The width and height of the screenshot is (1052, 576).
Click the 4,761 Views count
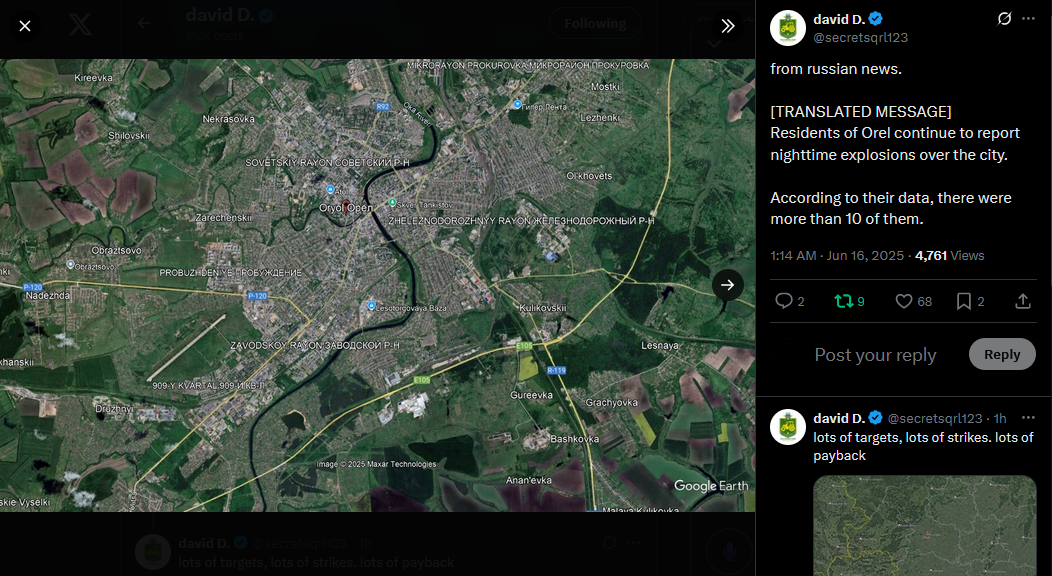pos(949,255)
